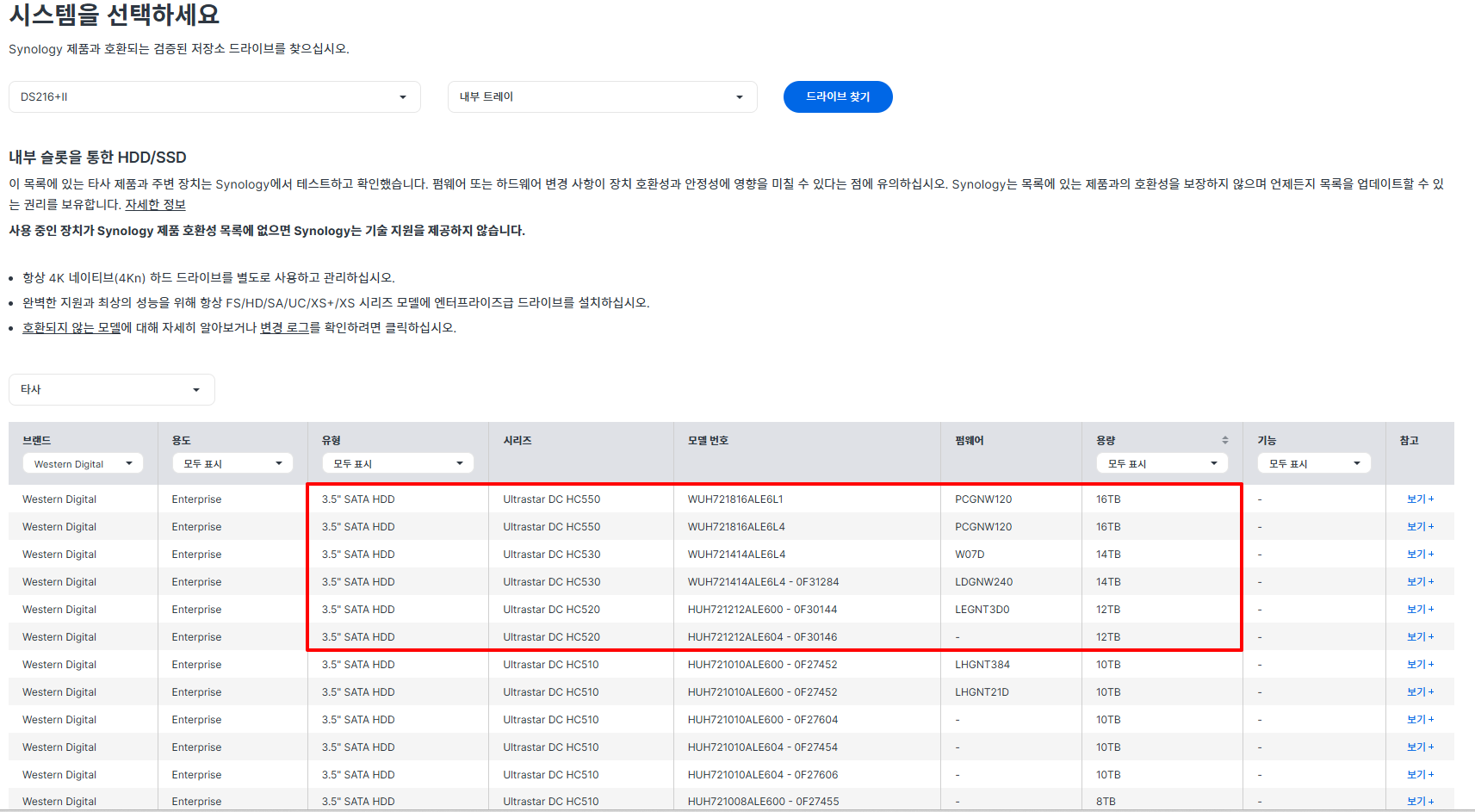1475x812 pixels.
Task: Click model HUH721010ALE604 - 0F27454
Action: 762,747
